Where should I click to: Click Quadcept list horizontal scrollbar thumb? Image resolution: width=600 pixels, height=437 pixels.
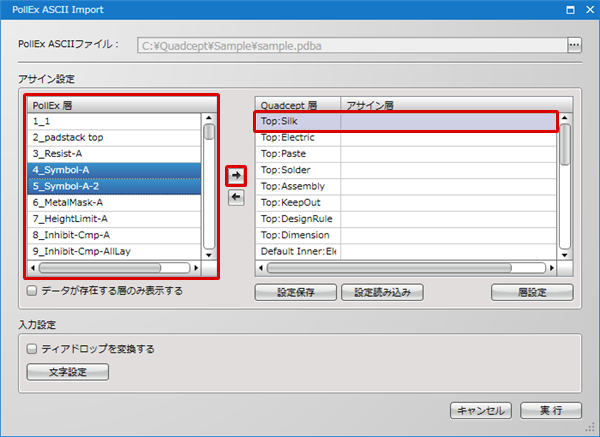(389, 268)
